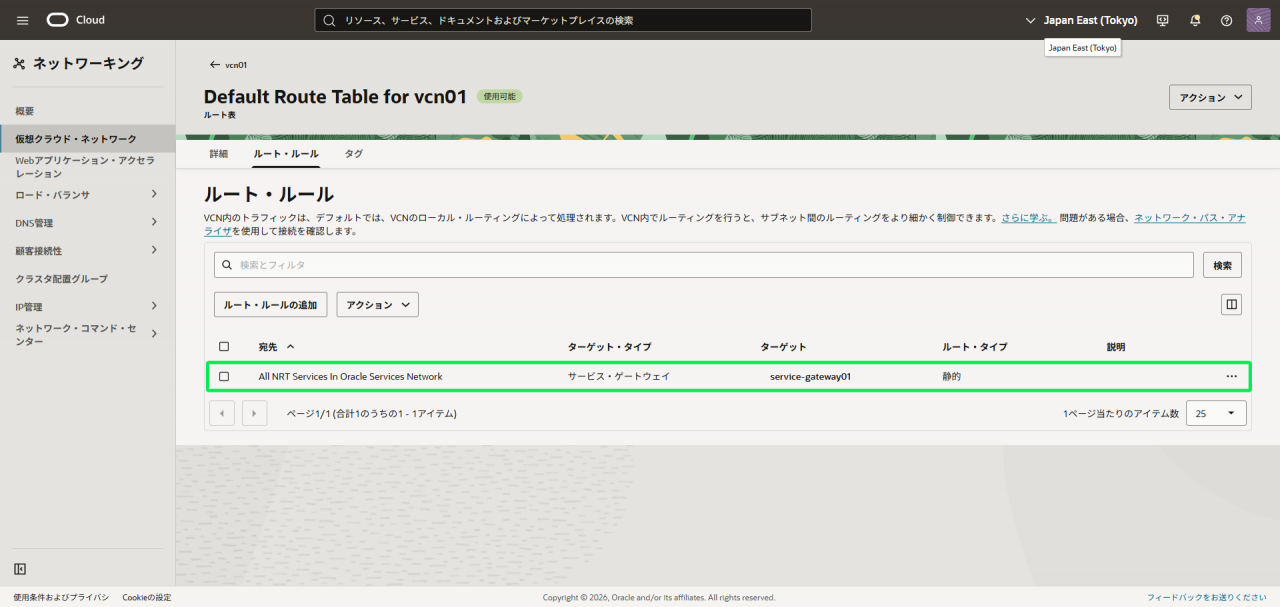Screen dimensions: 1280x607
Task: Open the help question mark icon
Action: click(1227, 20)
